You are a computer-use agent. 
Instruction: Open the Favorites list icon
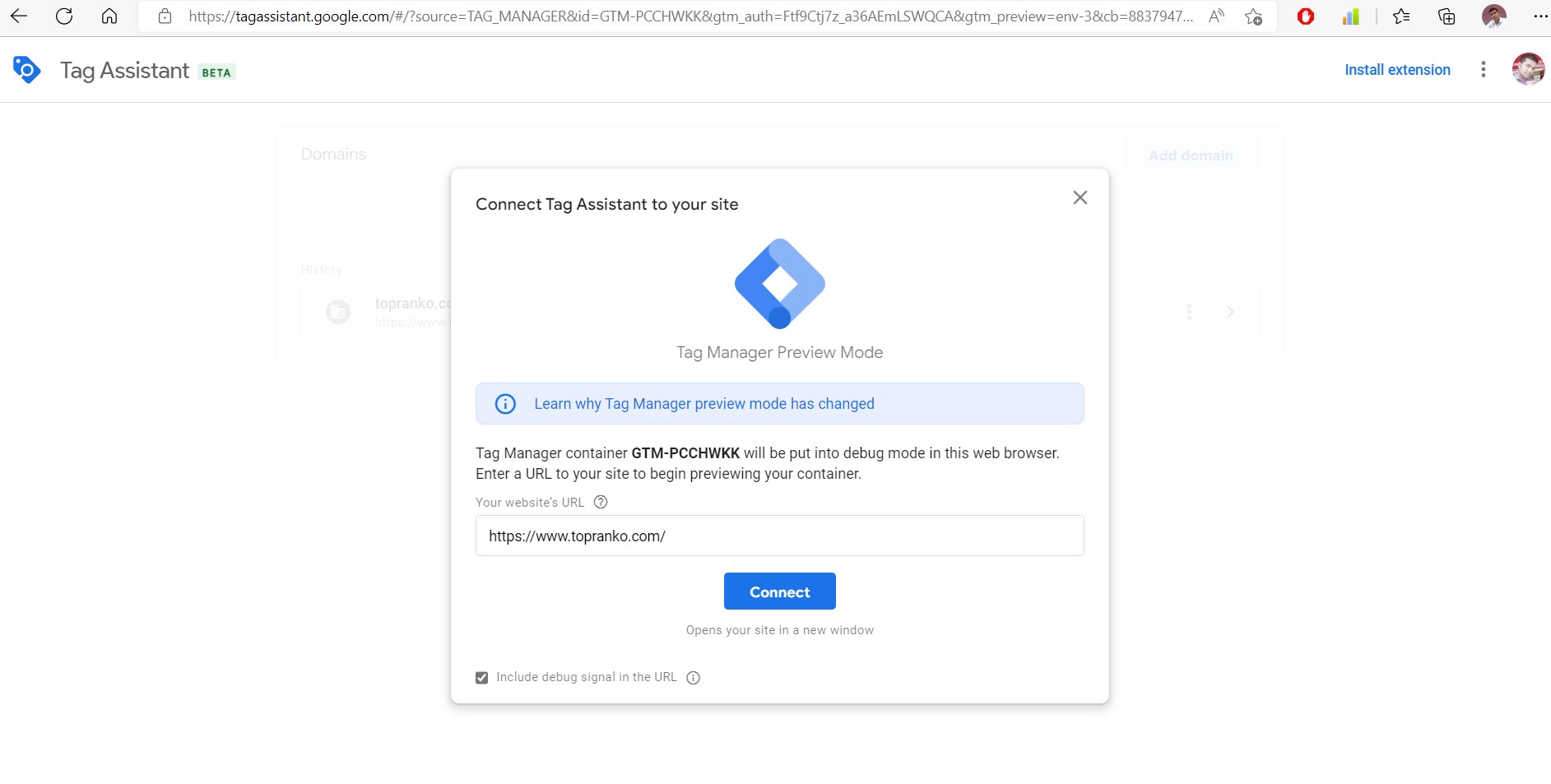coord(1401,16)
